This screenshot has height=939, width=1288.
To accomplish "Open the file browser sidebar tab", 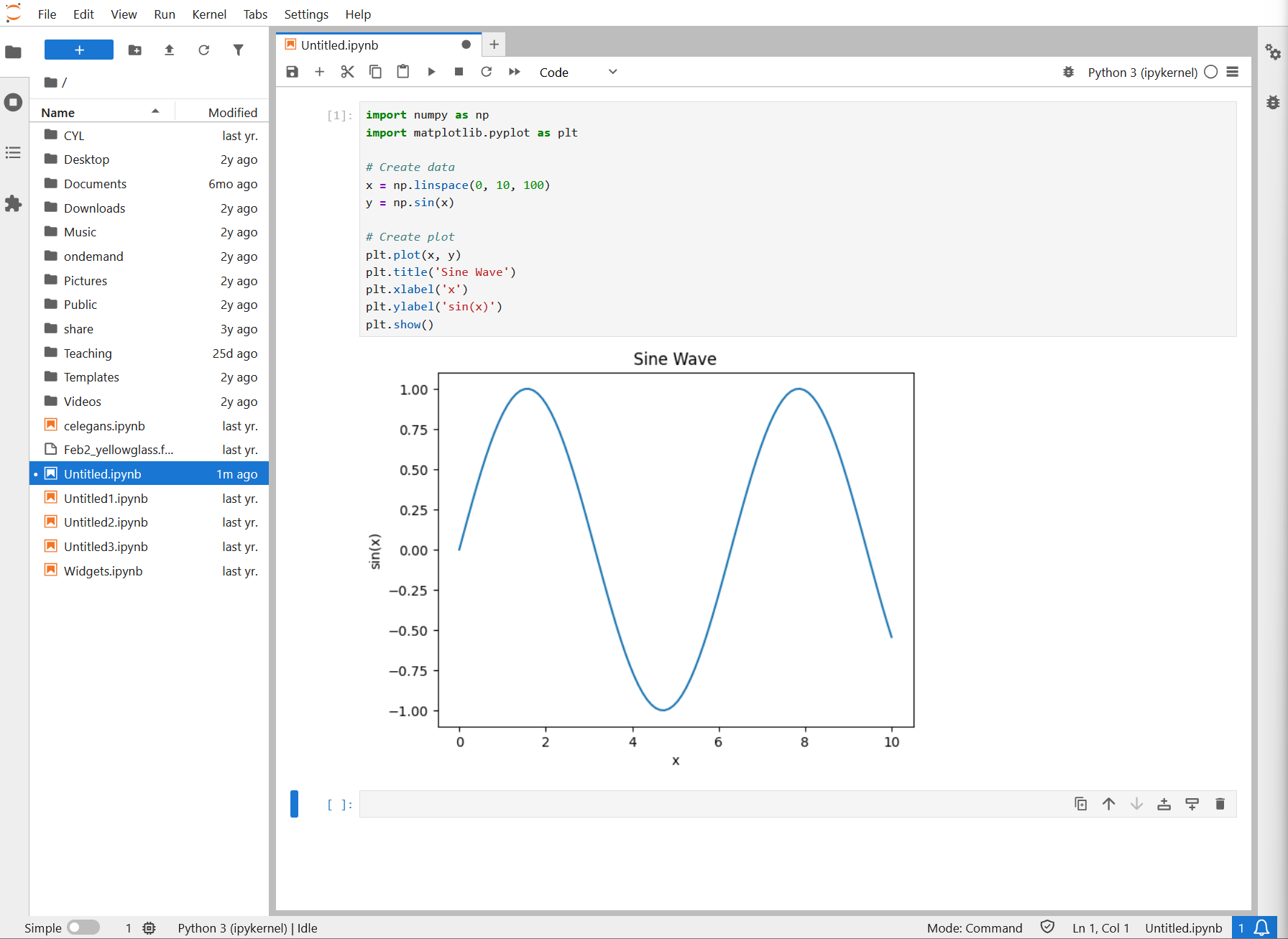I will tap(14, 52).
